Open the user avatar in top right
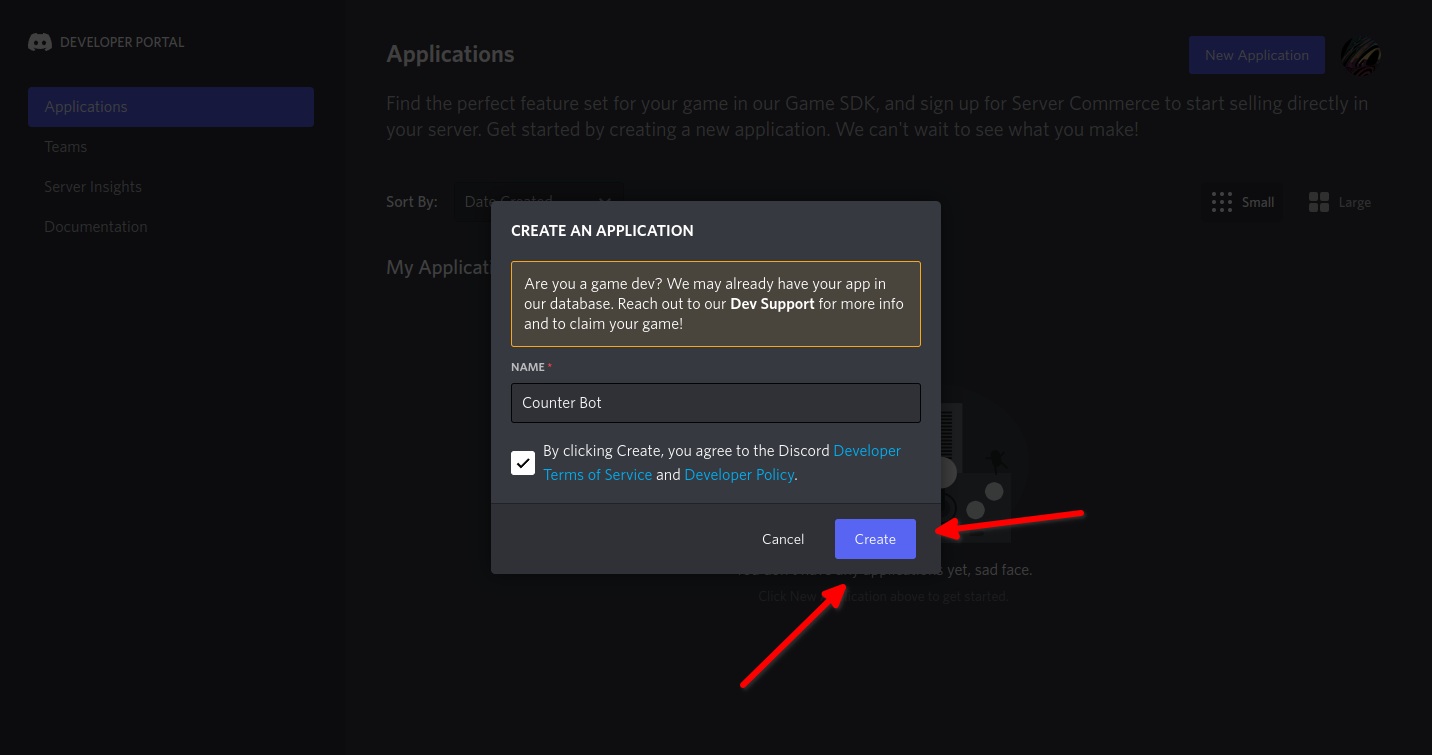1432x755 pixels. pos(1360,55)
